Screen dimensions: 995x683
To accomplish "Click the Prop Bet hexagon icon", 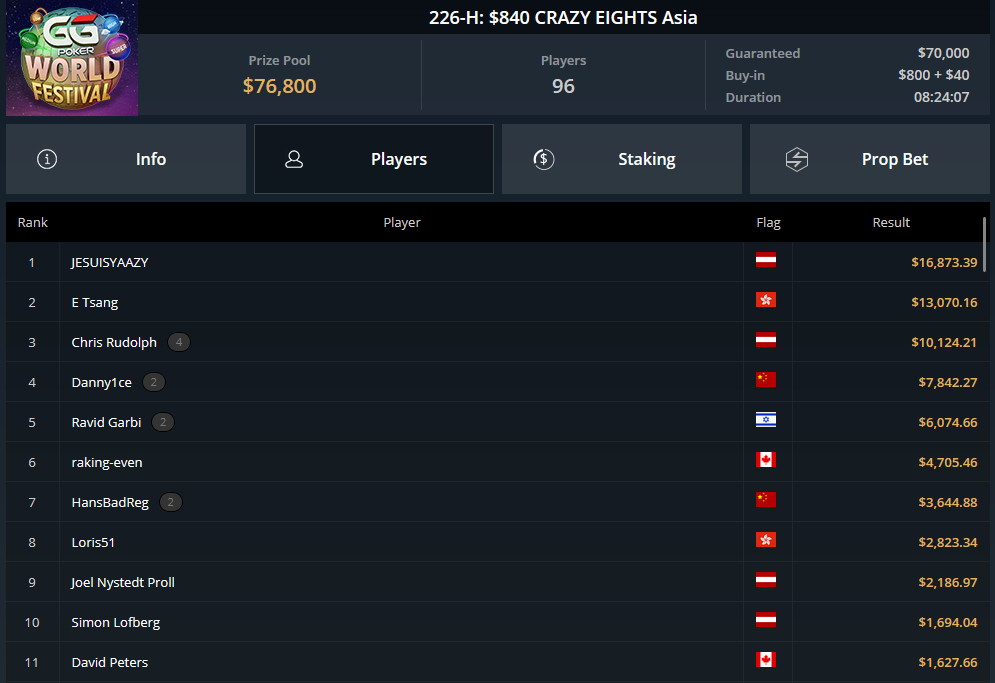I will pos(796,159).
